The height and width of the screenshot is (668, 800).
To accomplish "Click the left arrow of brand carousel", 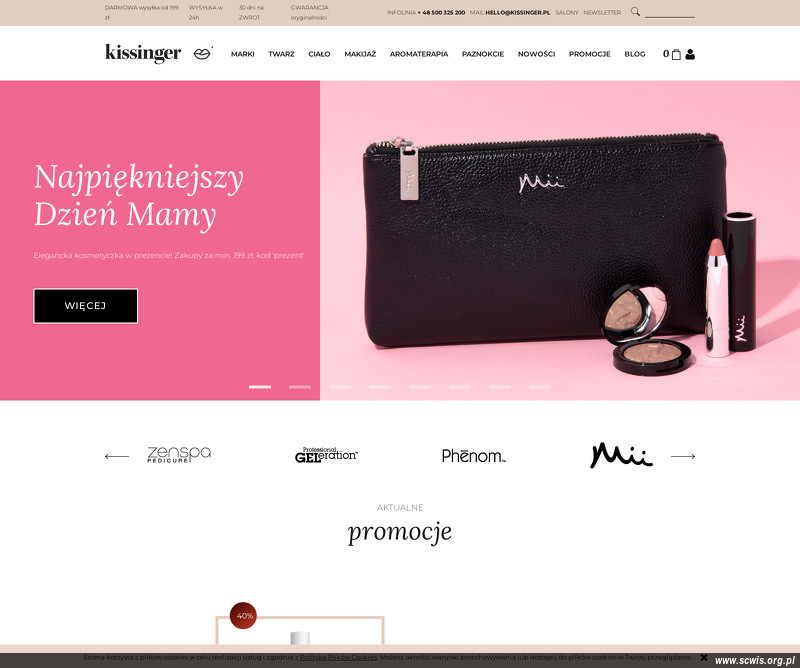I will (117, 456).
